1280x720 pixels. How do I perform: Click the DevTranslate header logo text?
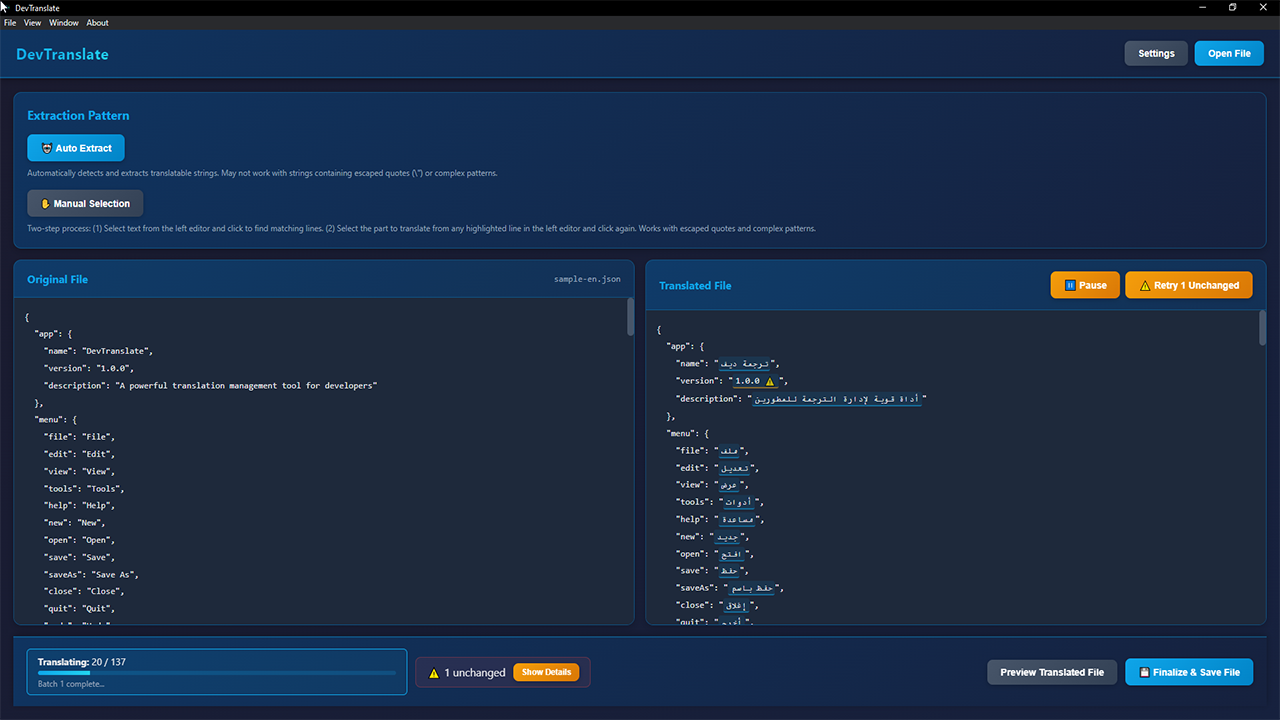pyautogui.click(x=62, y=54)
